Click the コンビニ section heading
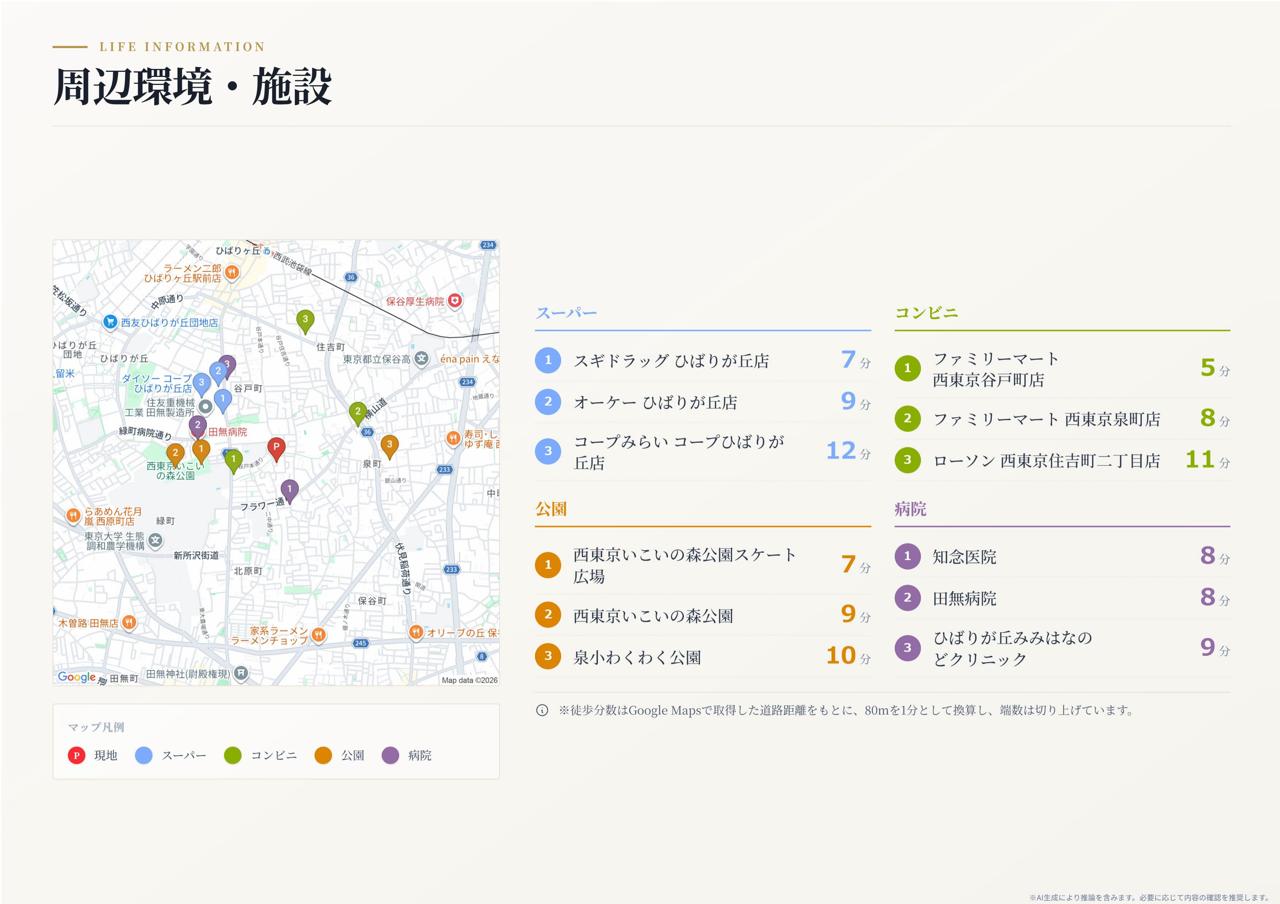The height and width of the screenshot is (904, 1280). click(x=926, y=313)
